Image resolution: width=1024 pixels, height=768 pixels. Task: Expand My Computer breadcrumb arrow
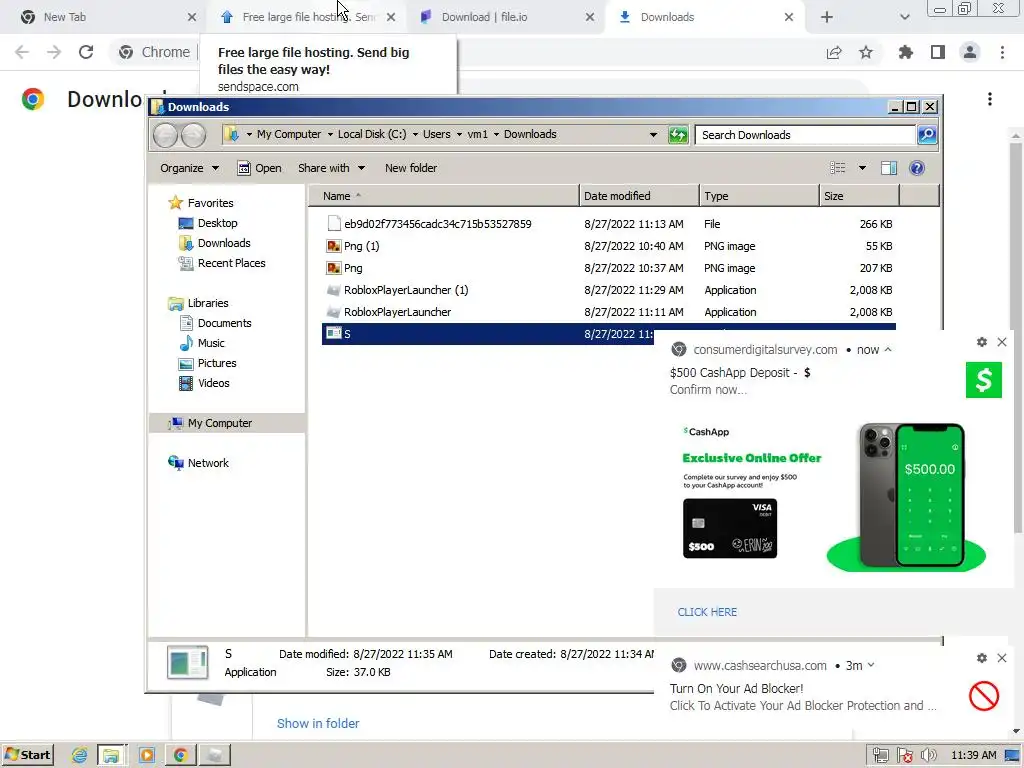click(330, 135)
